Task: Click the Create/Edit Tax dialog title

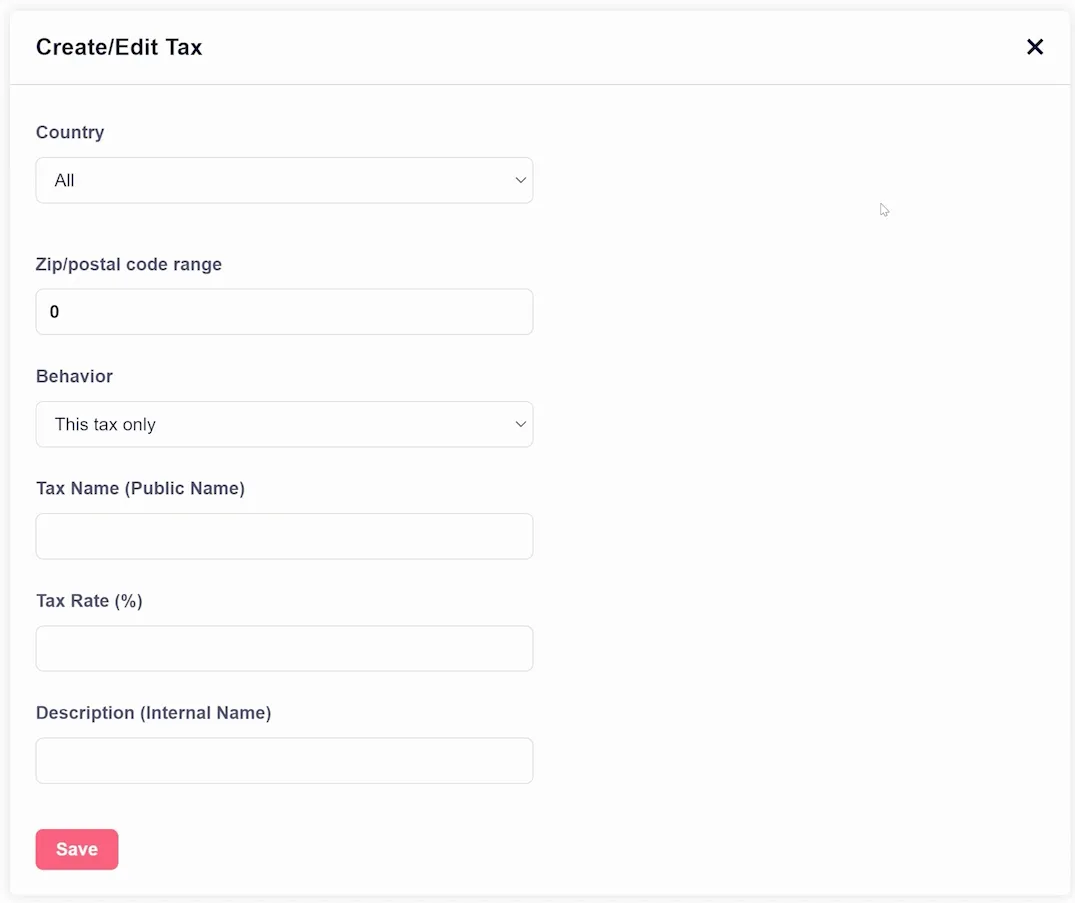Action: tap(119, 47)
